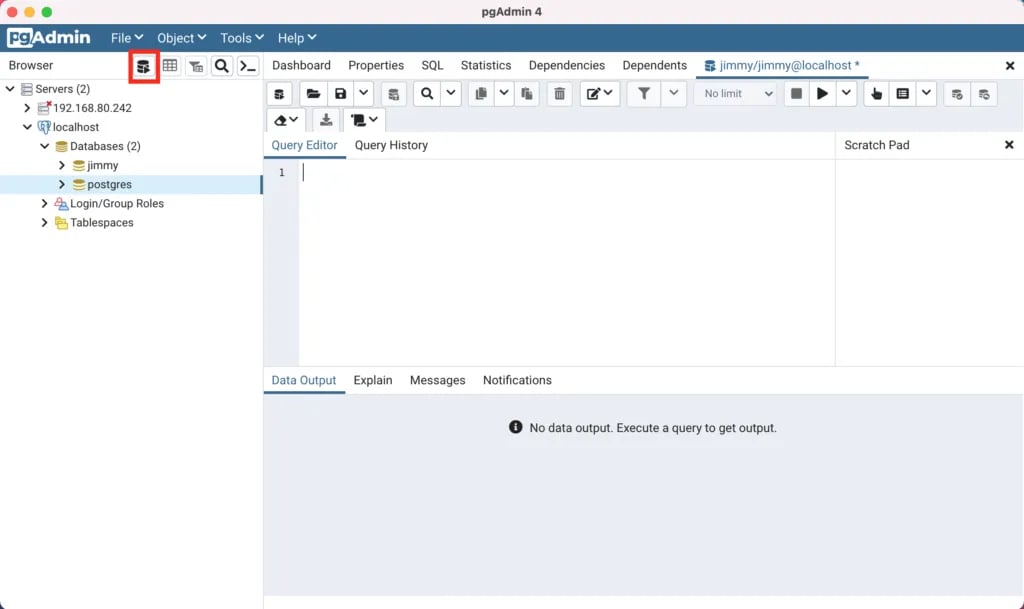Close the Scratch Pad panel
The width and height of the screenshot is (1024, 609).
pos(1009,145)
